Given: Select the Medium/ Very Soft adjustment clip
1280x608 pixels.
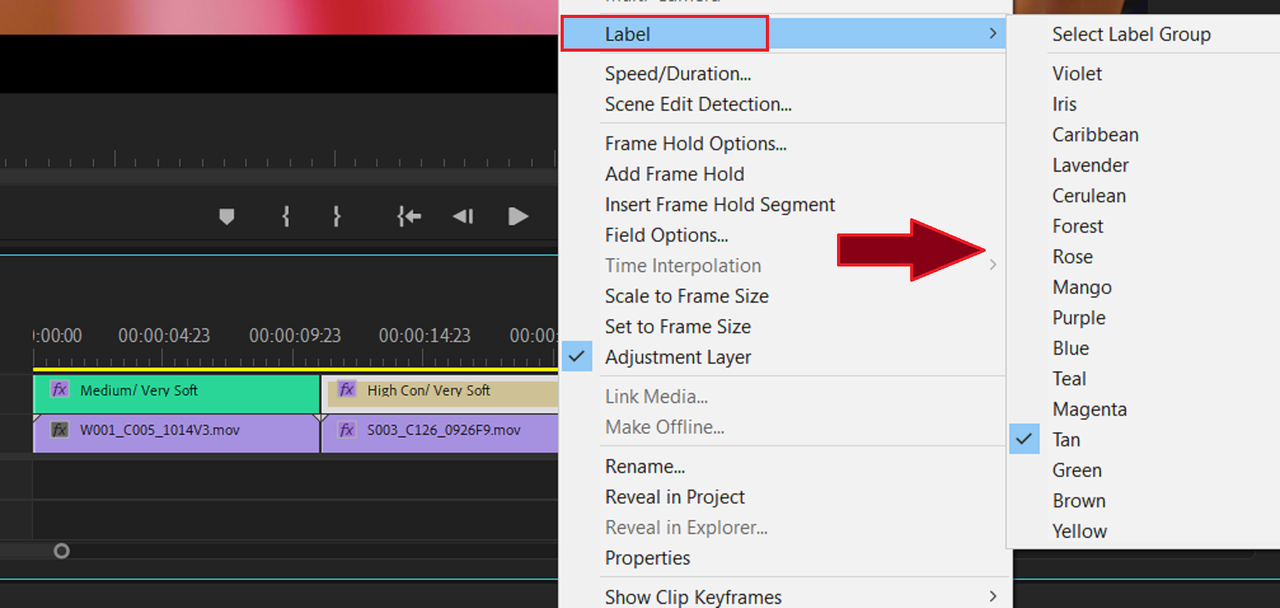Looking at the screenshot, I should click(x=176, y=394).
